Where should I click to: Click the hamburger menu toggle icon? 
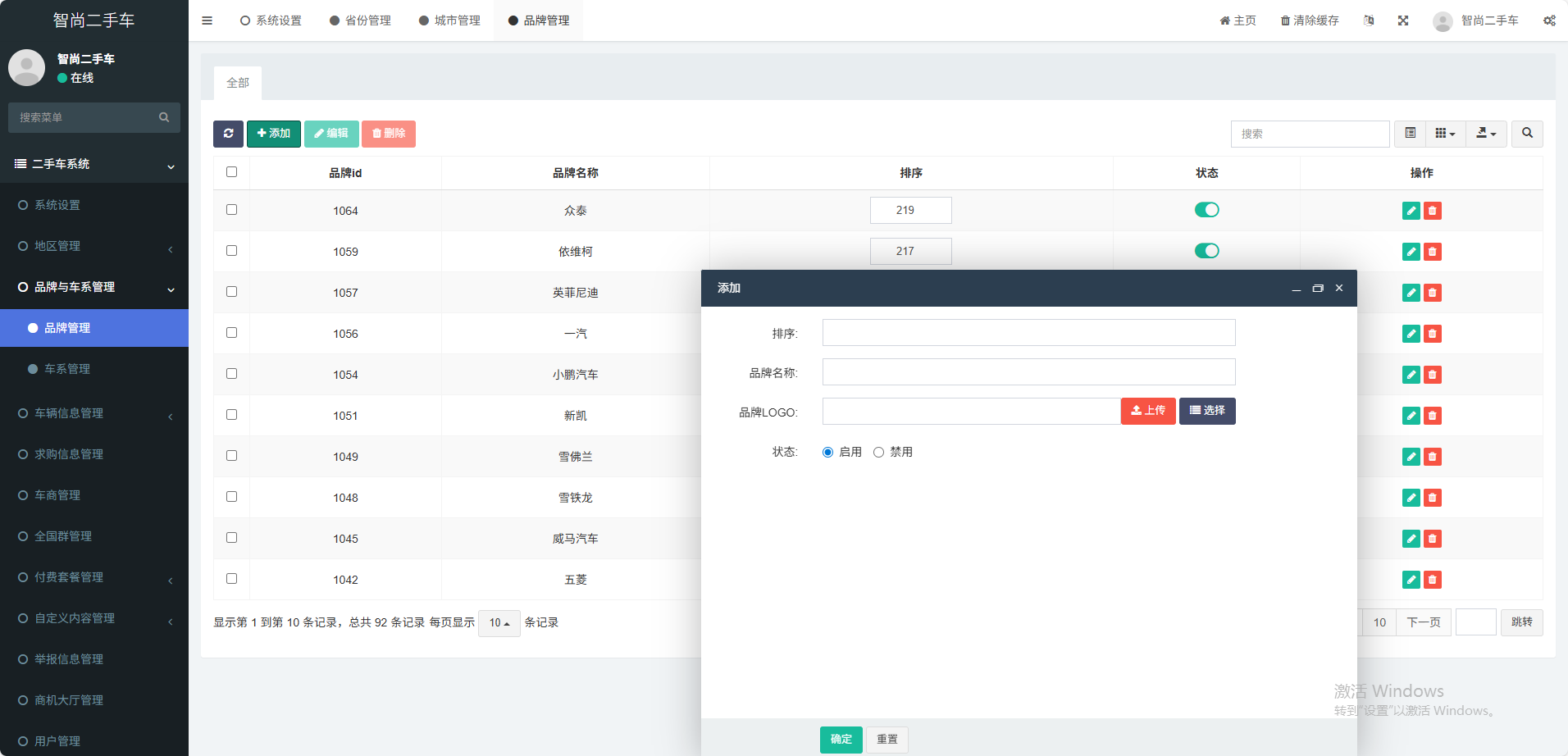(x=207, y=20)
